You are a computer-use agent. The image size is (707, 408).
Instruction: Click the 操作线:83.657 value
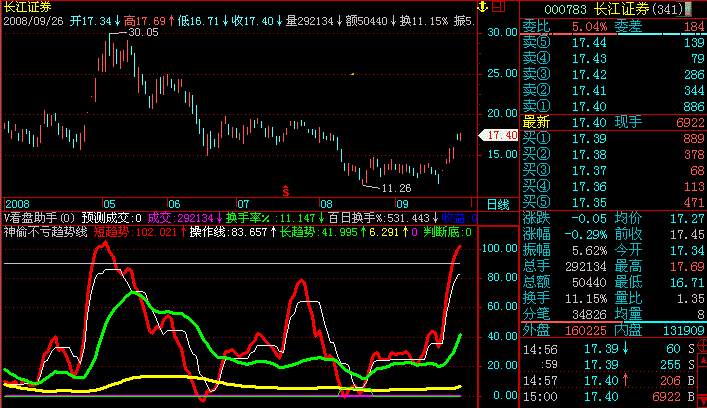click(x=233, y=232)
